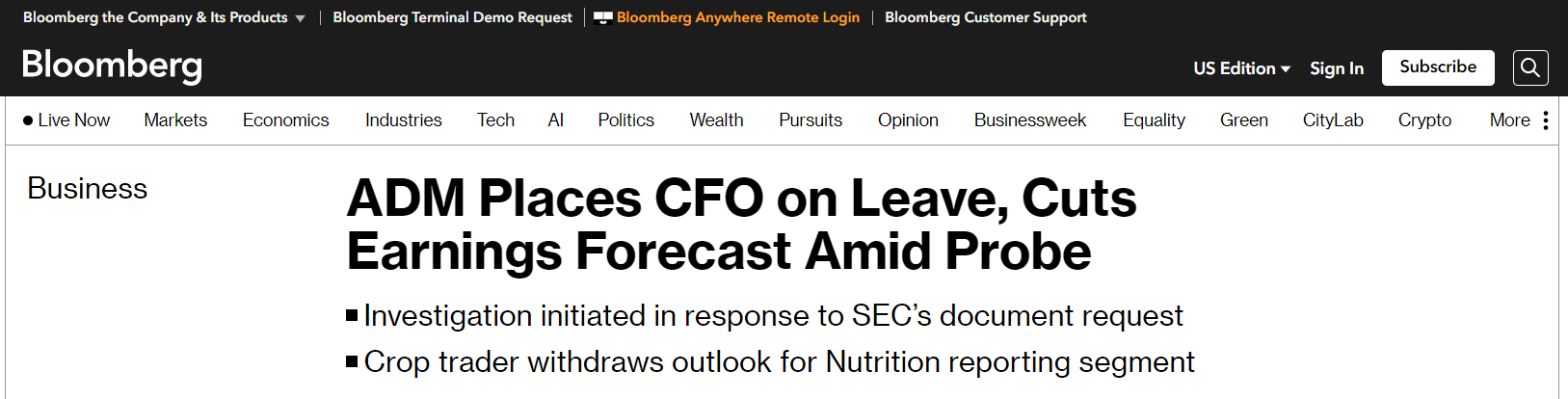Open the US Edition dropdown
The height and width of the screenshot is (399, 1568).
coord(1241,68)
